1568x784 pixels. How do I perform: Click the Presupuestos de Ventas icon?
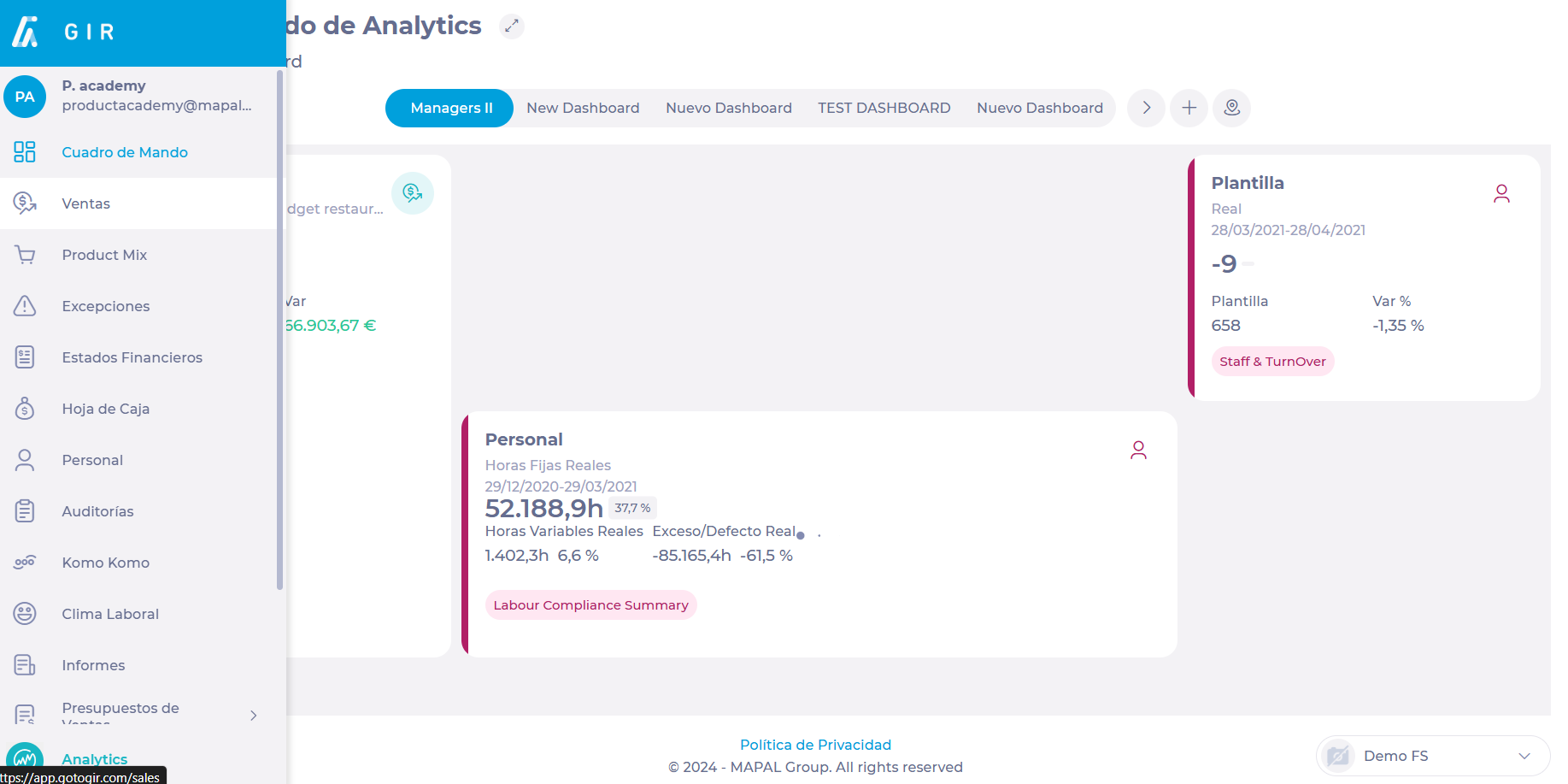pyautogui.click(x=25, y=715)
